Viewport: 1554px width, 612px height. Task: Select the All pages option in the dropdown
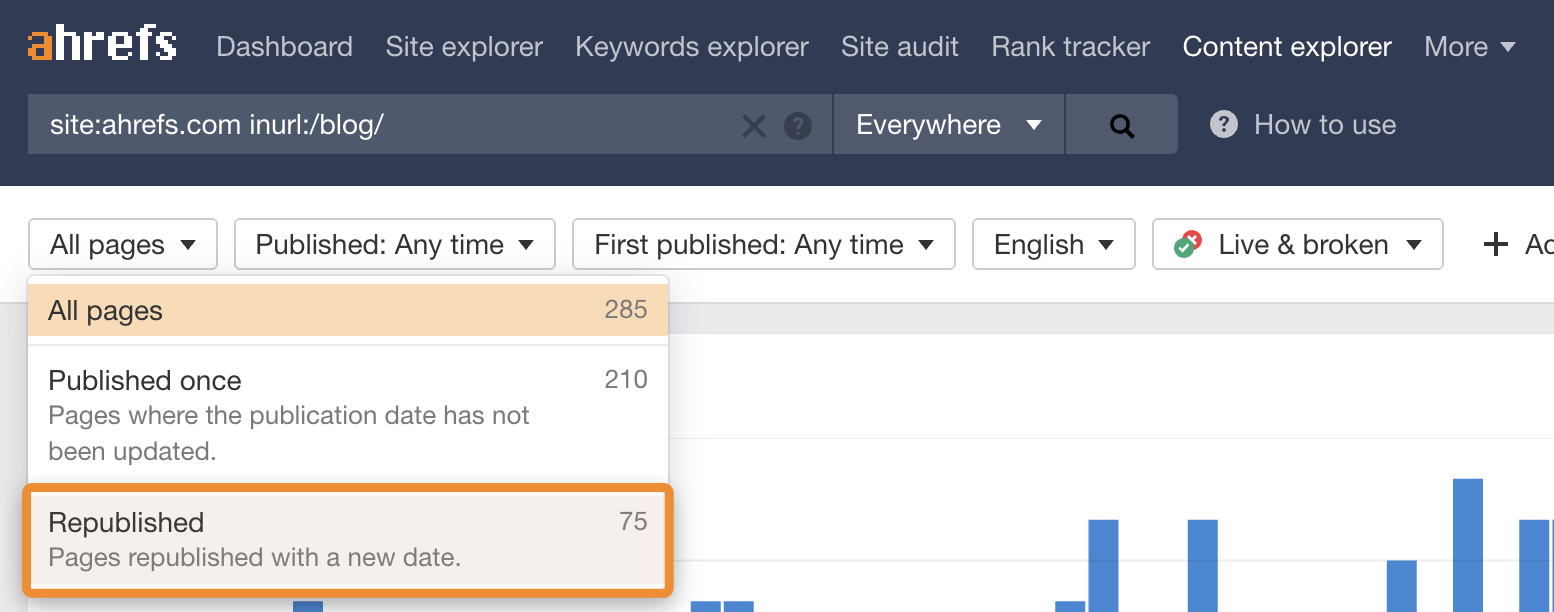pos(347,310)
